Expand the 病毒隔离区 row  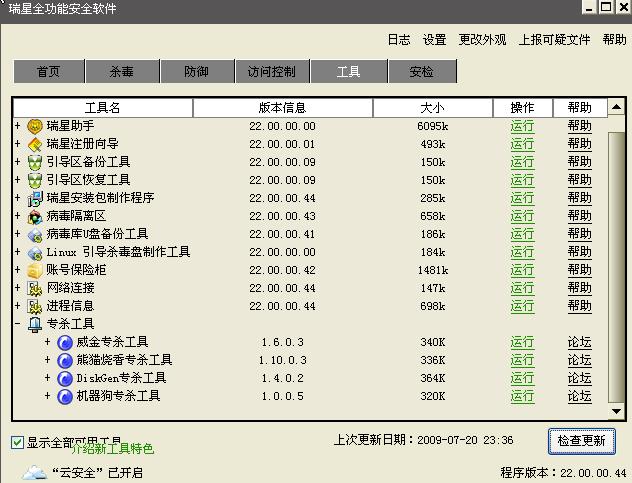(17, 215)
